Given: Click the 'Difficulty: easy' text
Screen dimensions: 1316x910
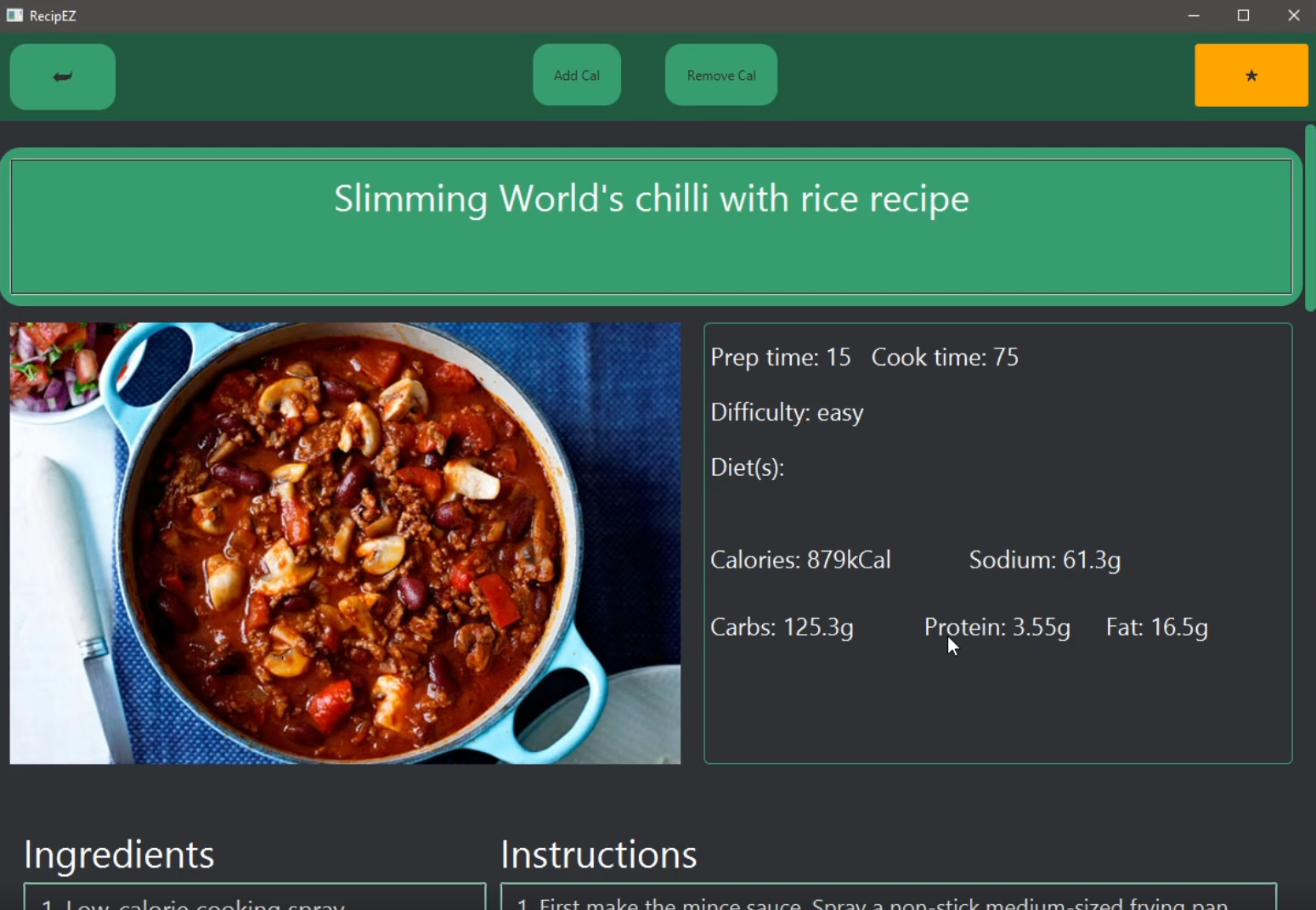Looking at the screenshot, I should click(x=787, y=413).
